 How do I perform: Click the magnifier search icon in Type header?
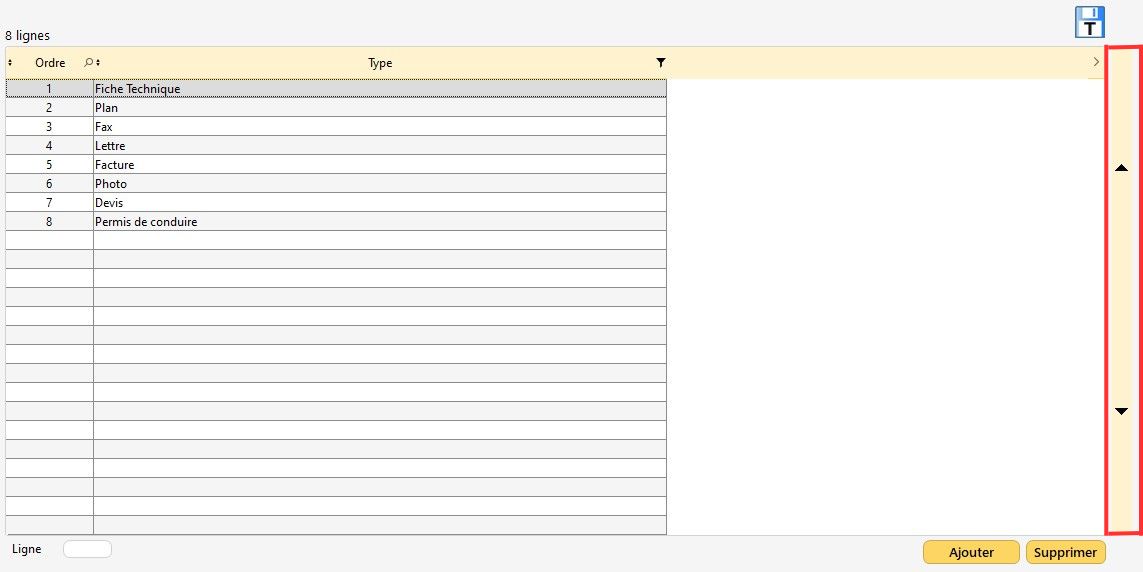89,63
